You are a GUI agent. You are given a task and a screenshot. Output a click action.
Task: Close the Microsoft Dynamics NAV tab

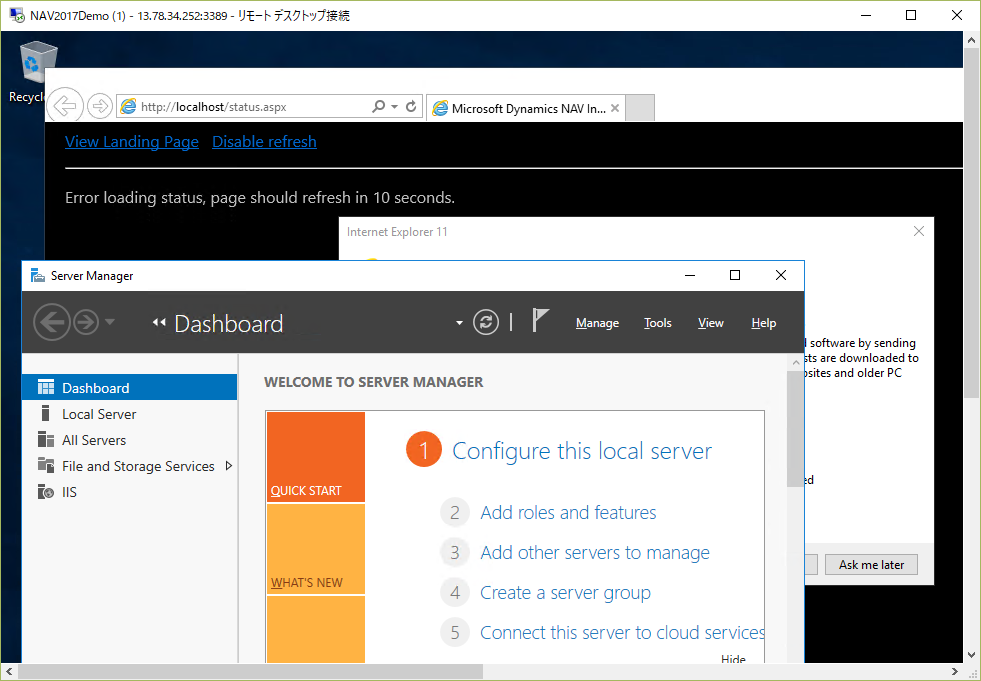pos(615,108)
